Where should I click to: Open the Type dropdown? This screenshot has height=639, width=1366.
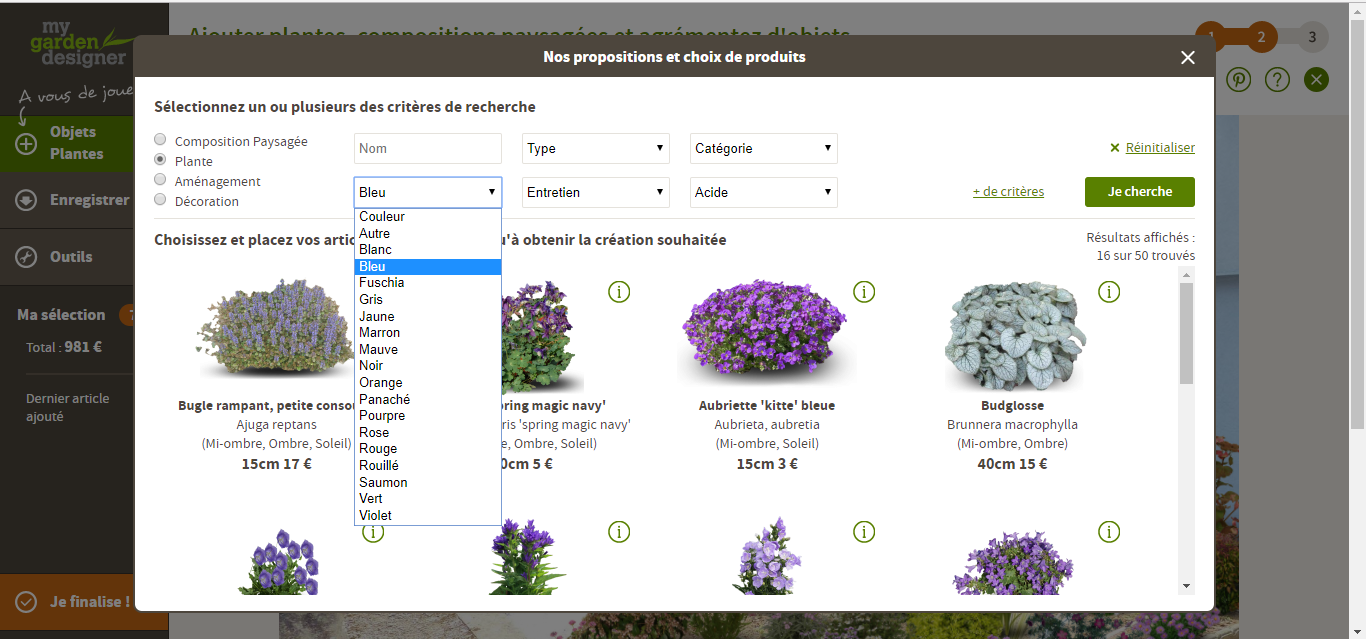pyautogui.click(x=596, y=149)
